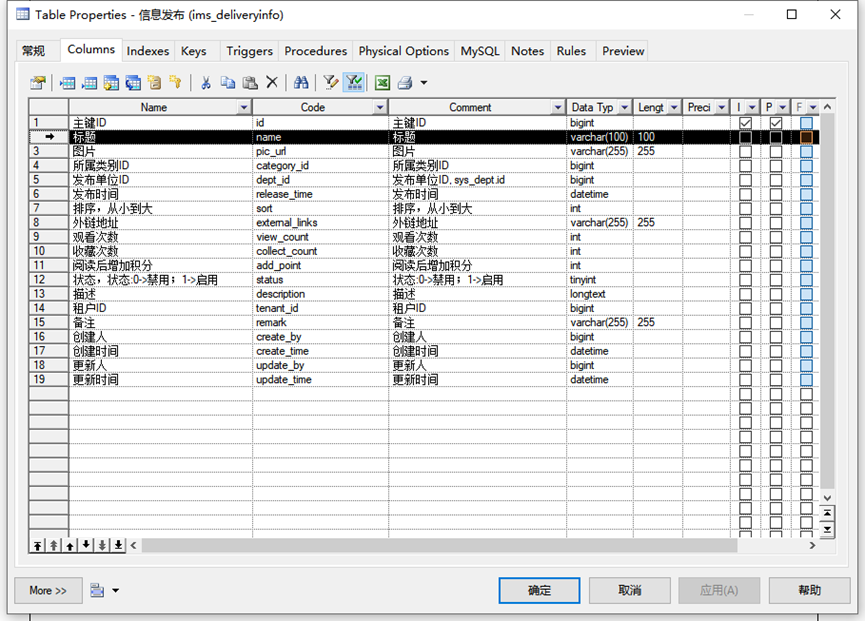865x621 pixels.
Task: Select row header number 12
Action: click(x=49, y=280)
